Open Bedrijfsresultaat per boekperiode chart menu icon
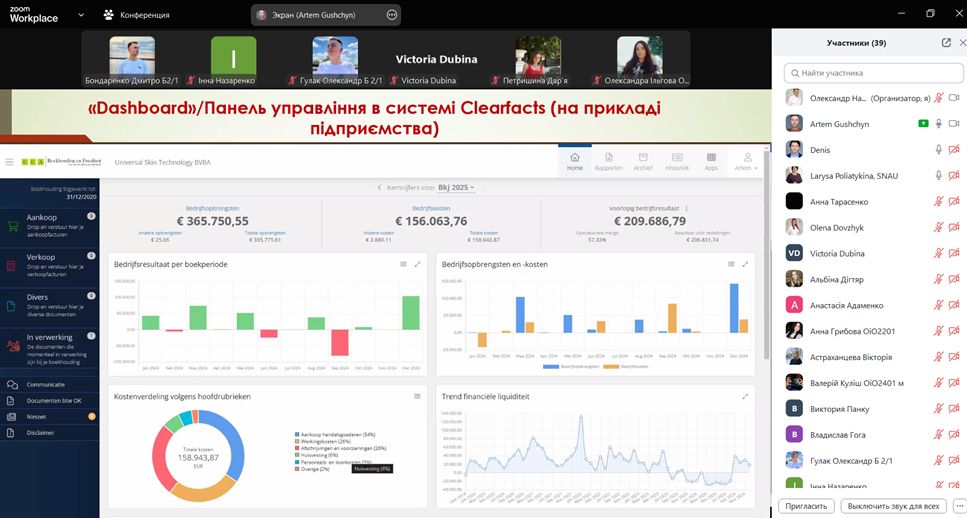Screen dimensions: 967x518 click(x=403, y=264)
